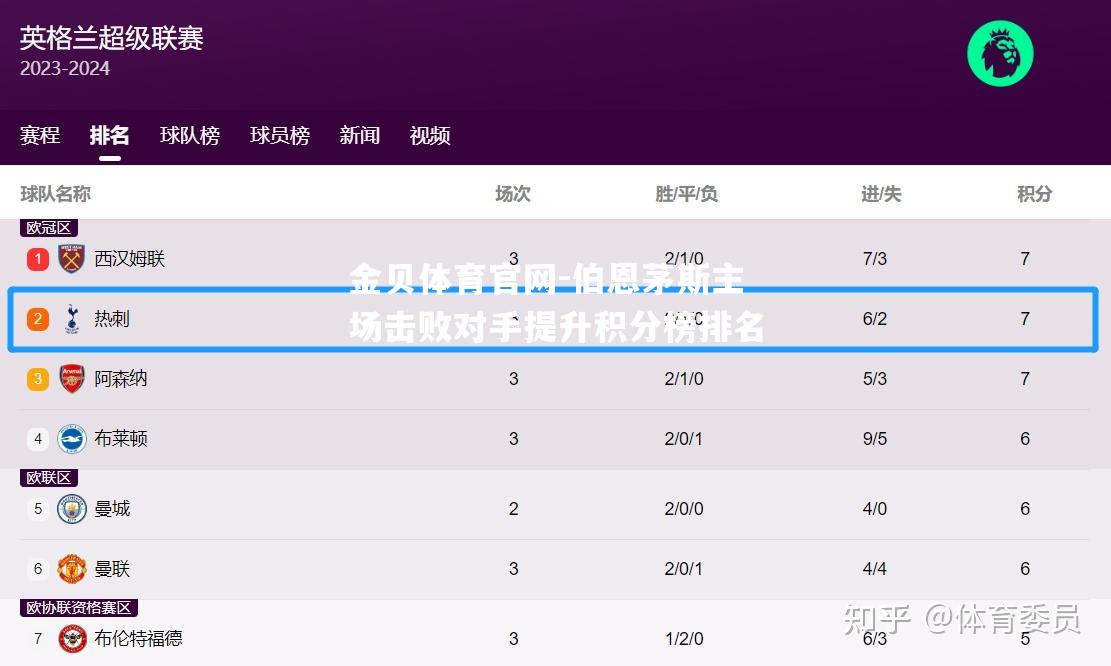Click 曼联's 4/4 goals cell
Screen dimensions: 1111x666
click(x=875, y=568)
